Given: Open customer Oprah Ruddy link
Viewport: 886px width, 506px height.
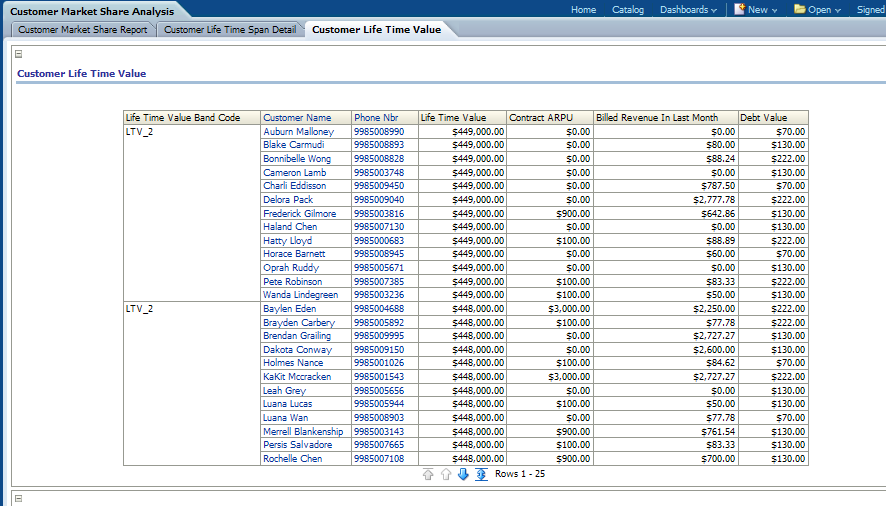Looking at the screenshot, I should [x=291, y=268].
